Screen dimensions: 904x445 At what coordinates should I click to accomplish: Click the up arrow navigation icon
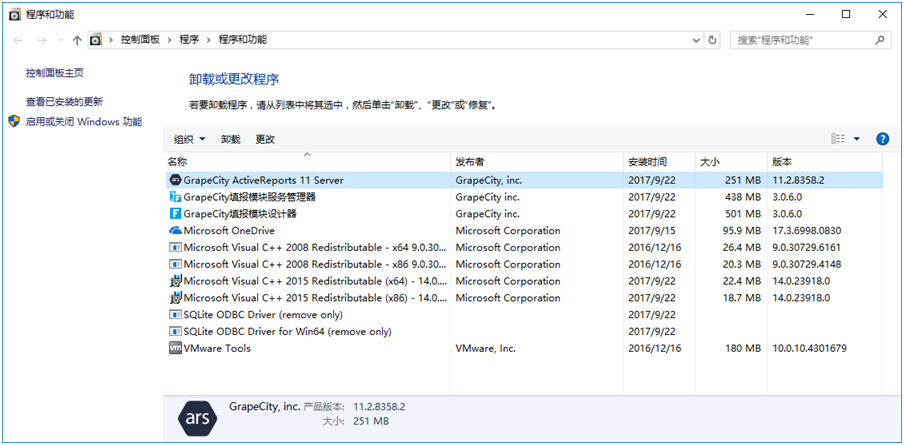coord(77,40)
